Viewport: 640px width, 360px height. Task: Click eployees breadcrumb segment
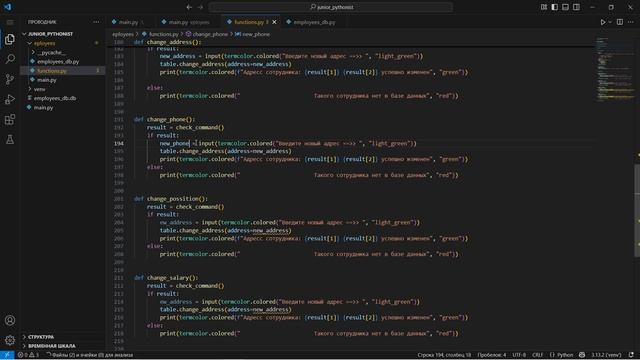(x=123, y=34)
